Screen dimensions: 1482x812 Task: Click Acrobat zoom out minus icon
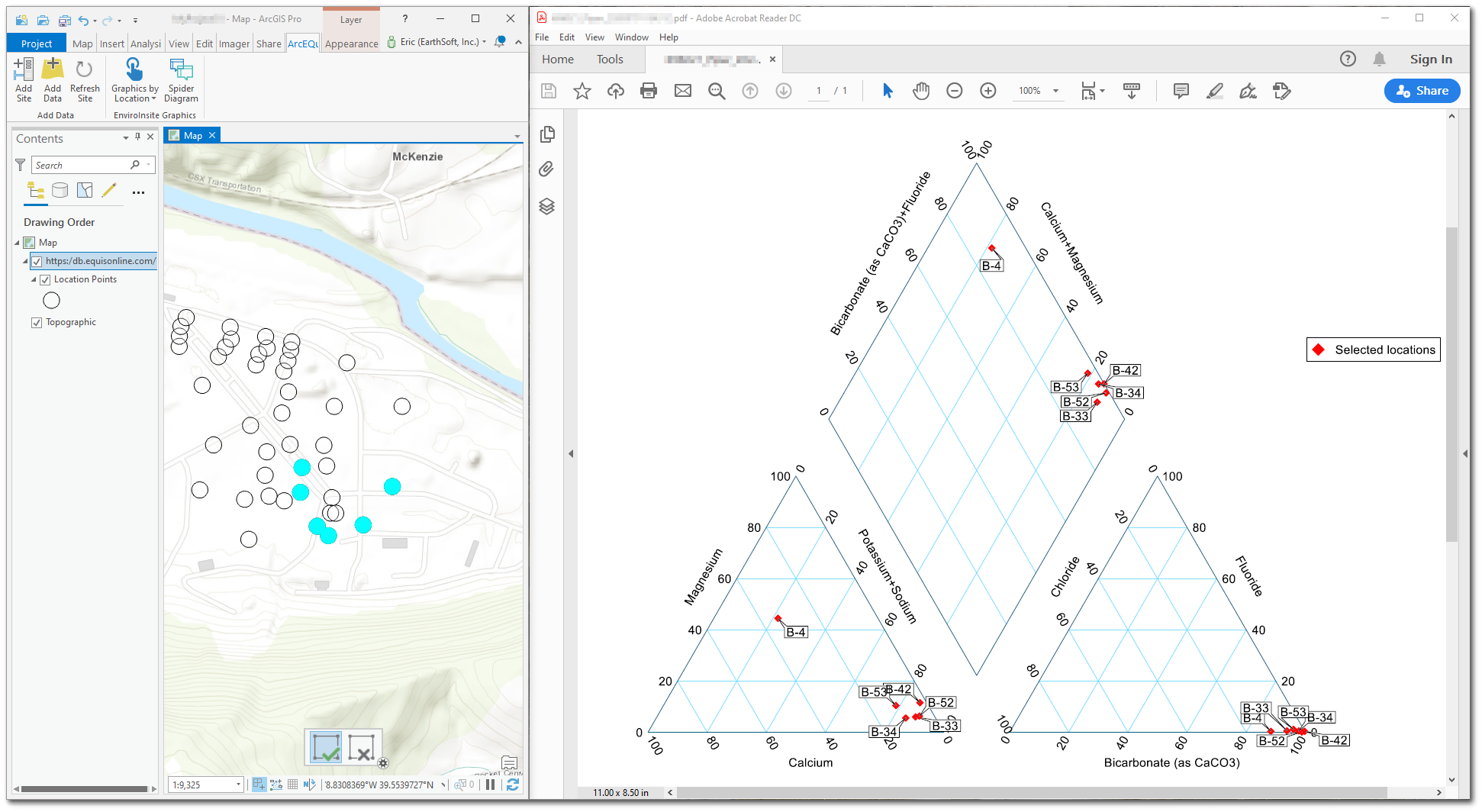pos(955,92)
